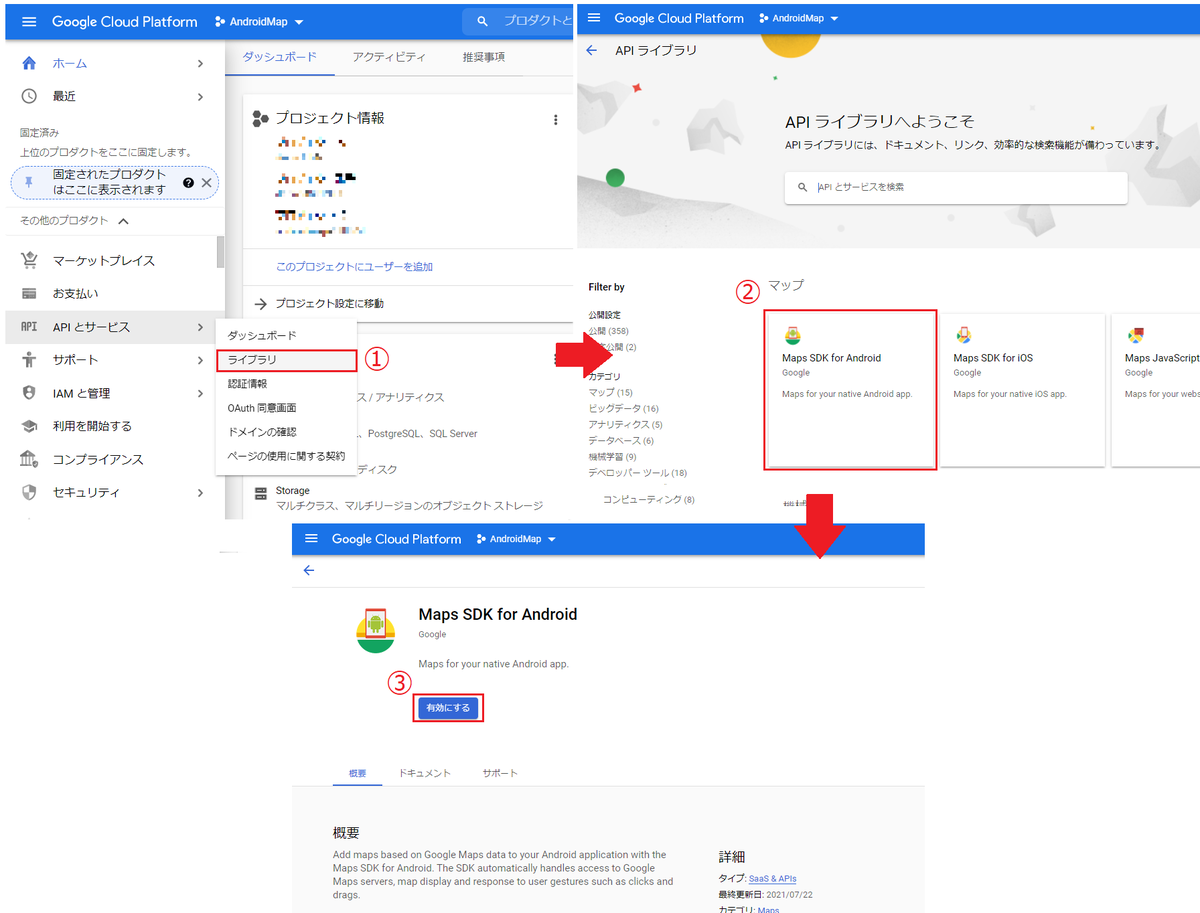This screenshot has height=913, width=1200.
Task: Click the Maps SDK for iOS icon
Action: tap(963, 336)
